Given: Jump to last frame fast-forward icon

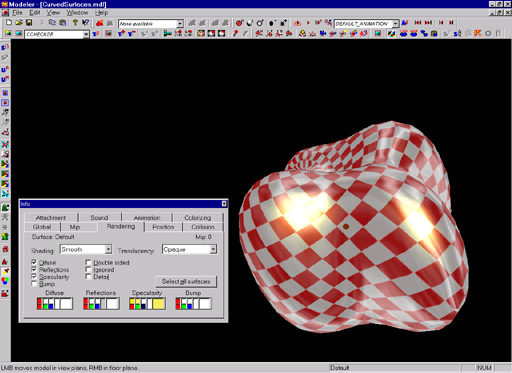Looking at the screenshot, I should pos(428,23).
